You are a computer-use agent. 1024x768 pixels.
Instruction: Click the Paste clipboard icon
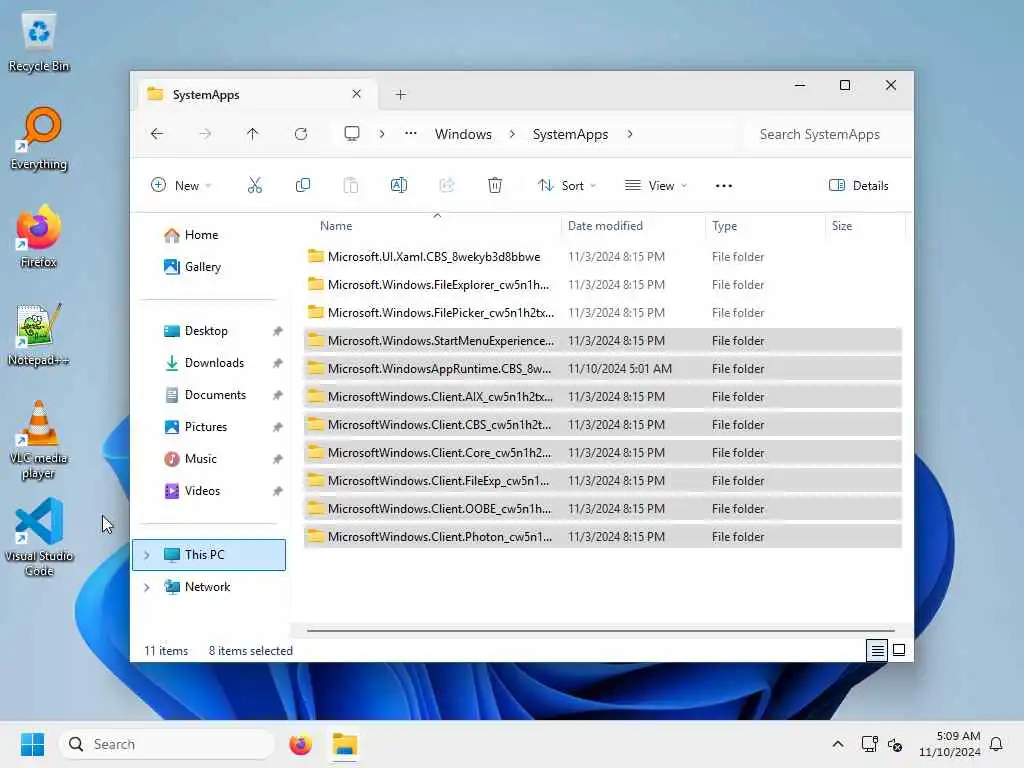[x=351, y=185]
